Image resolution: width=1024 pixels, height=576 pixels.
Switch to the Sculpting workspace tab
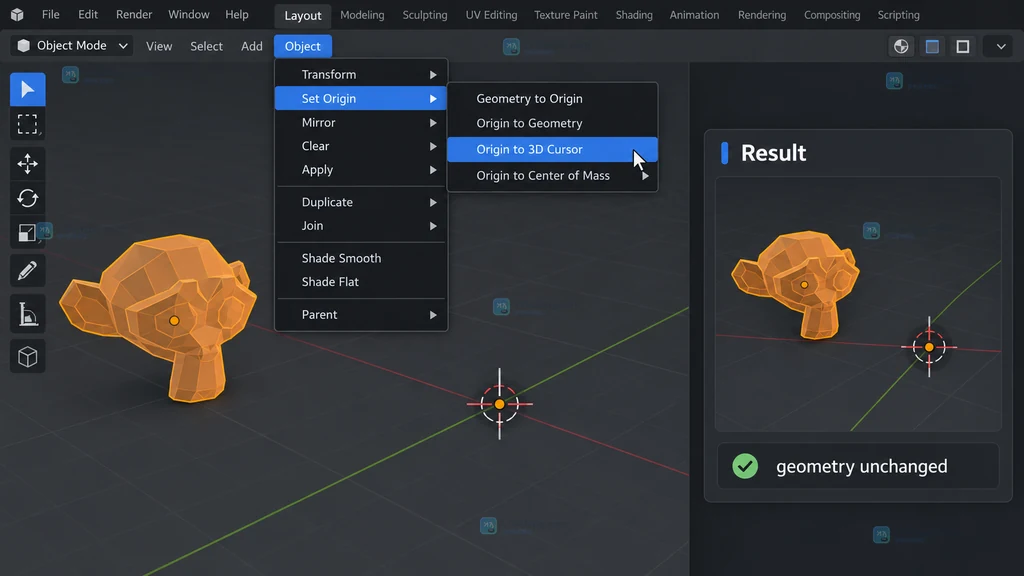pos(424,15)
